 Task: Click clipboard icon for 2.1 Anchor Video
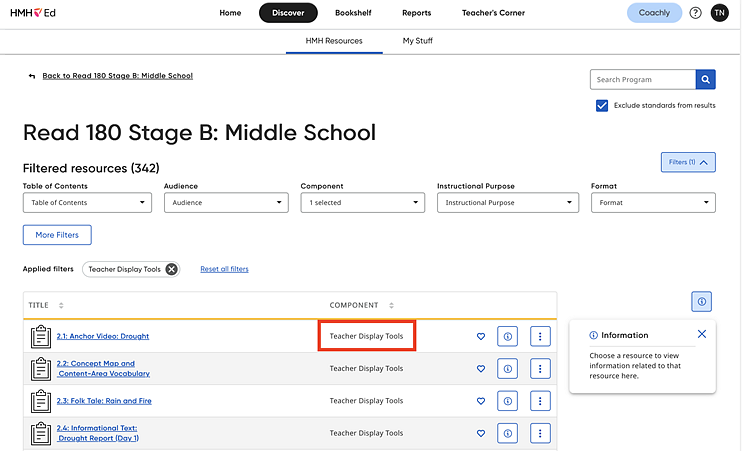coord(41,336)
